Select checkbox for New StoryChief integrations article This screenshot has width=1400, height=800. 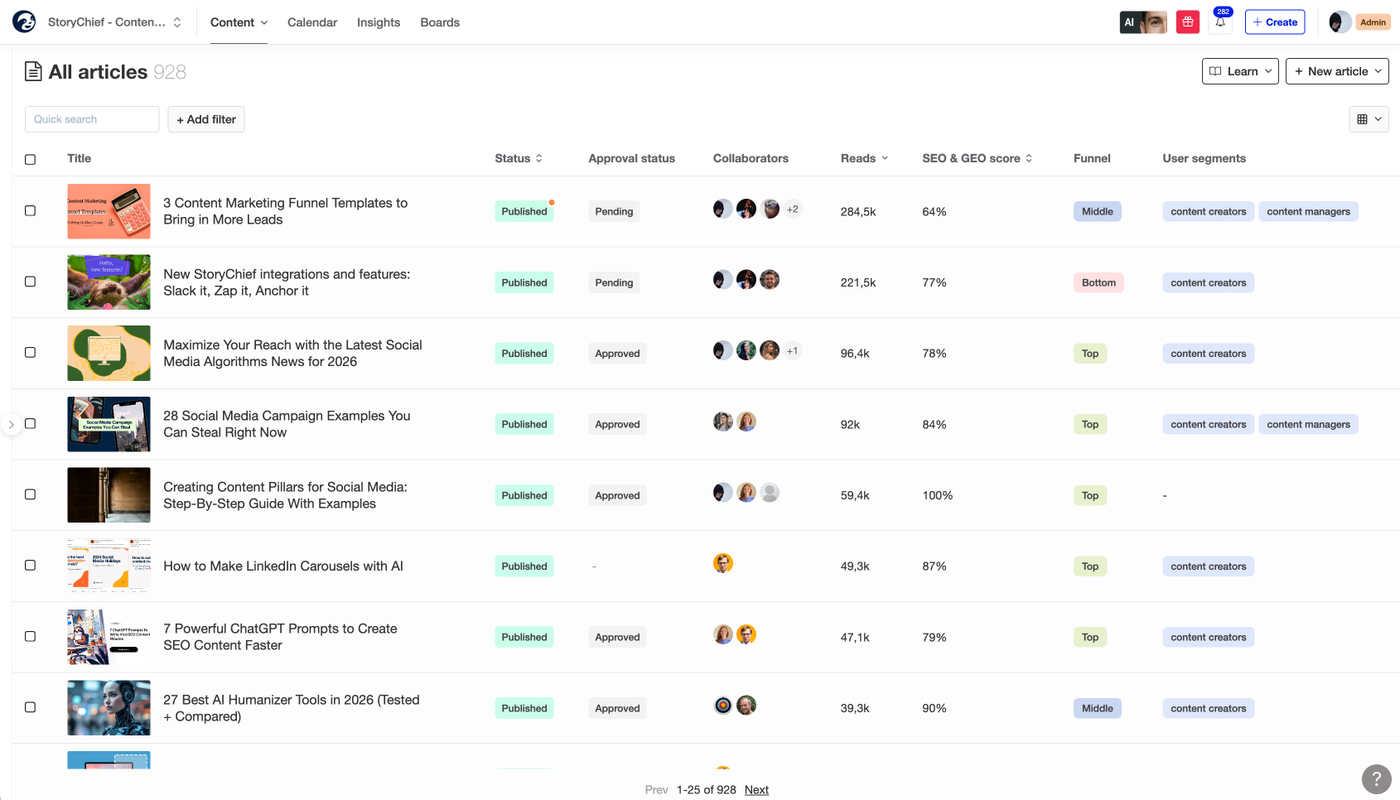click(30, 282)
